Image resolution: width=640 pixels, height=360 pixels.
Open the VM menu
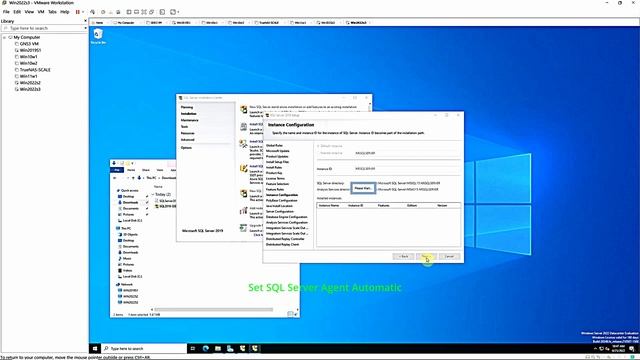[41, 12]
